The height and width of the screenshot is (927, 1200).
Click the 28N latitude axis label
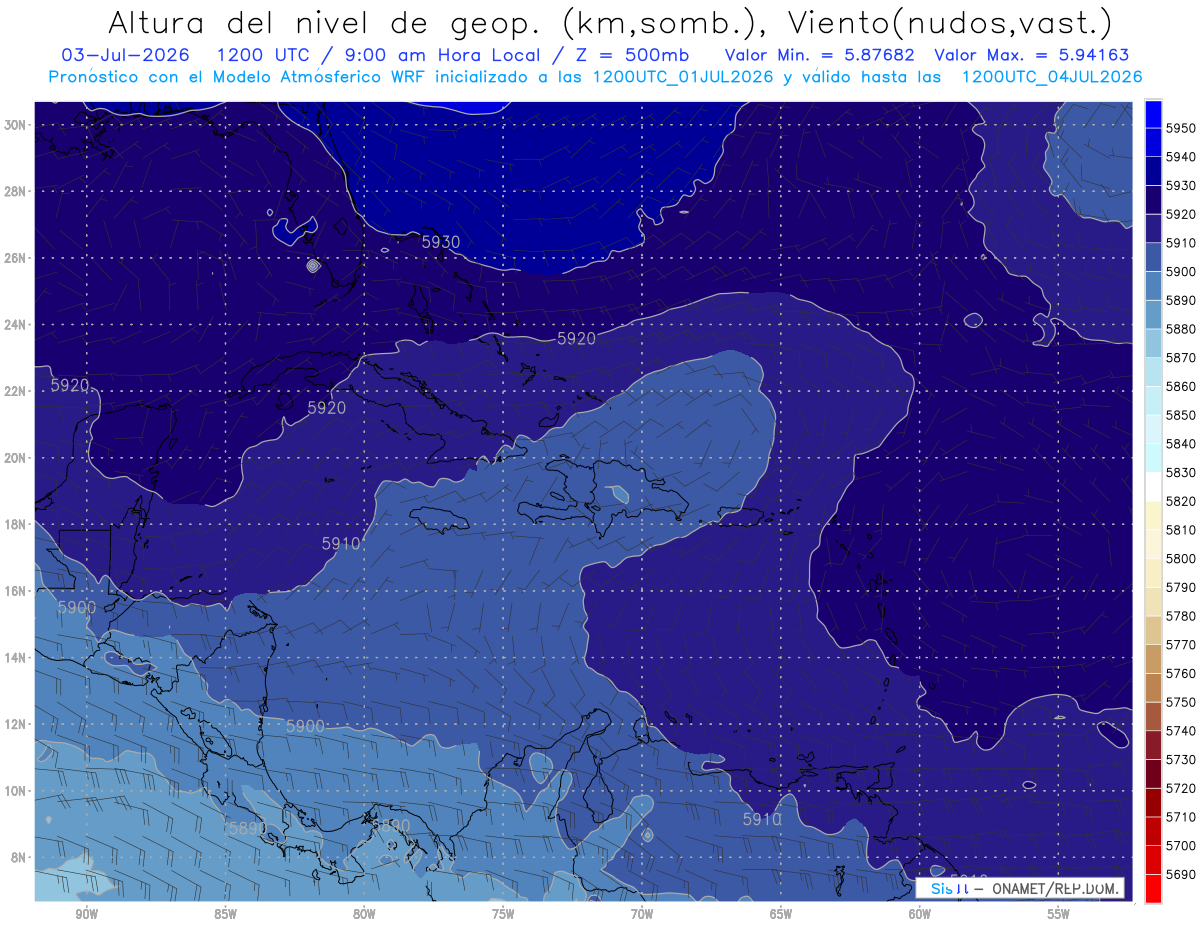17,191
